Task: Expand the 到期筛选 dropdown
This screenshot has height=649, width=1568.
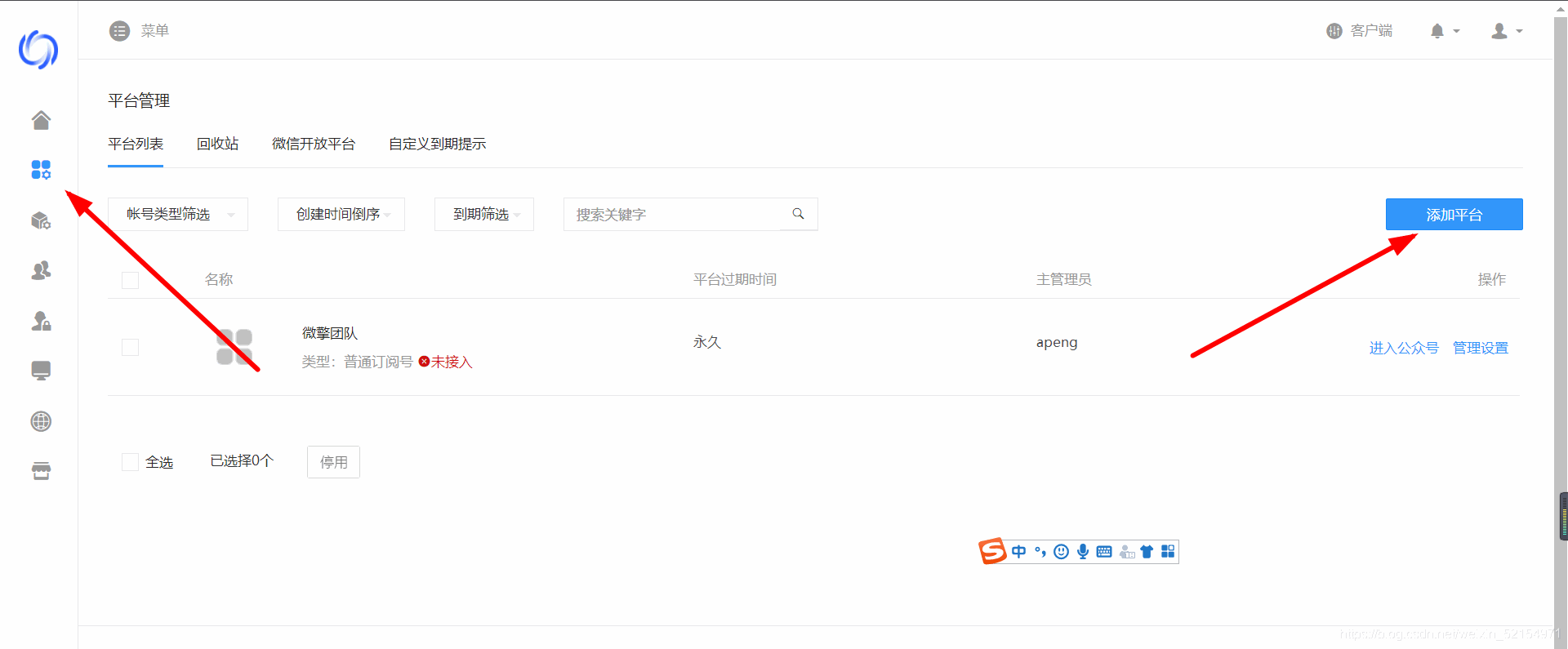Action: pos(484,214)
